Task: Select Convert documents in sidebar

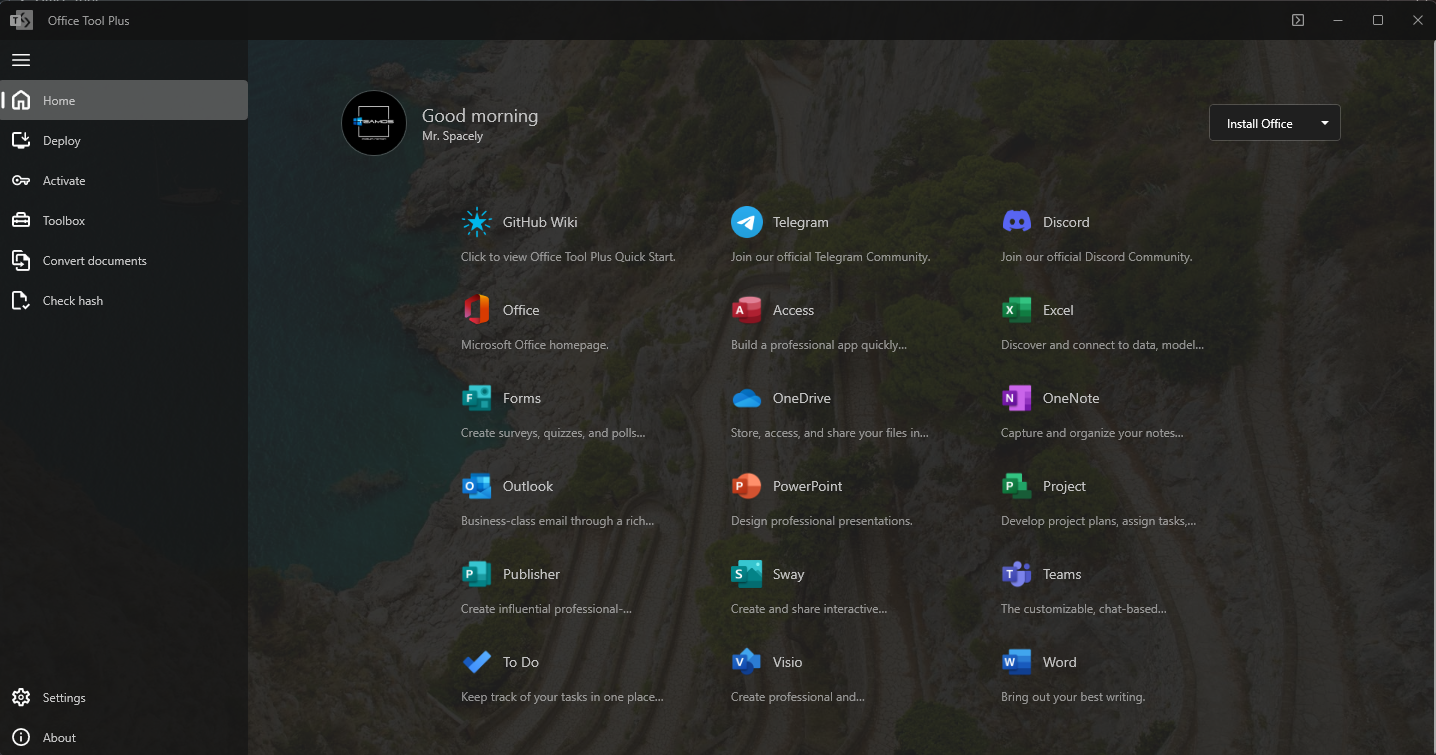Action: click(x=124, y=260)
